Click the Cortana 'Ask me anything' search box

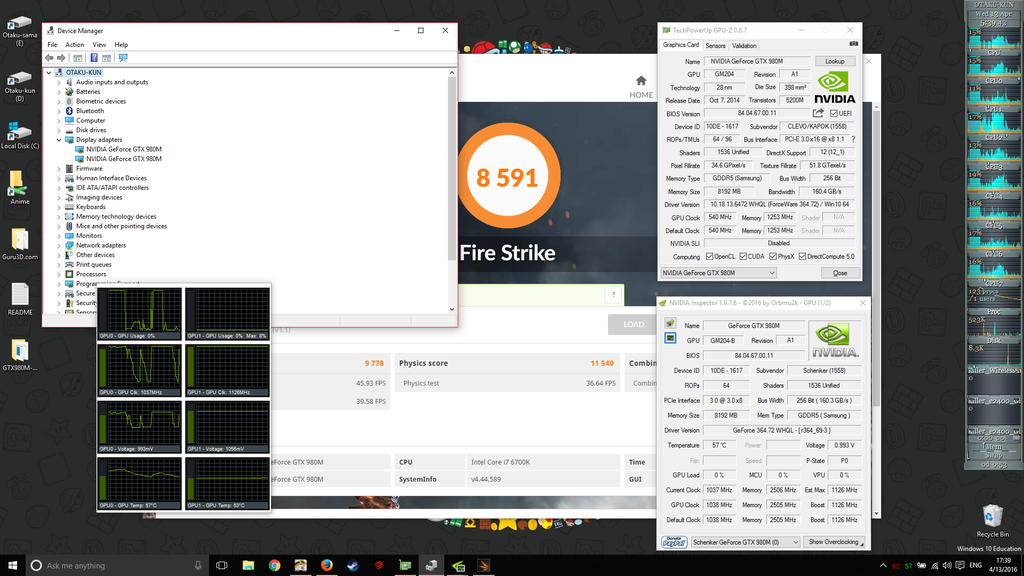point(118,566)
